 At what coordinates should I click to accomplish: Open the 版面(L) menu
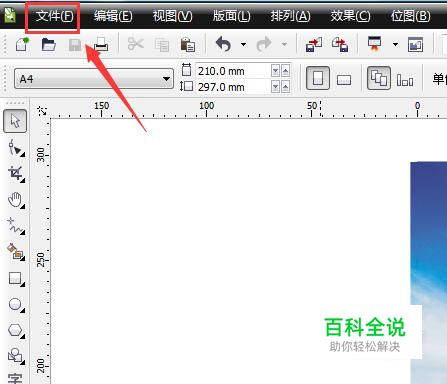point(231,16)
